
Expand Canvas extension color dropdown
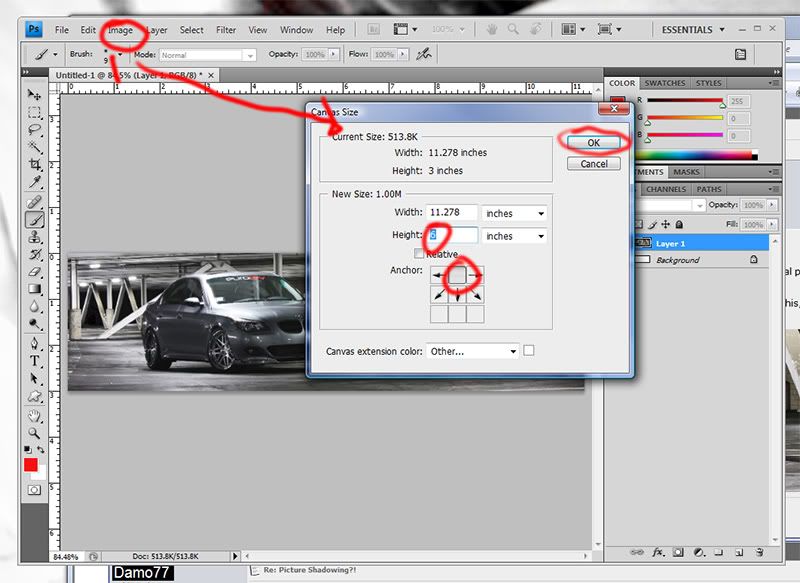tap(472, 351)
